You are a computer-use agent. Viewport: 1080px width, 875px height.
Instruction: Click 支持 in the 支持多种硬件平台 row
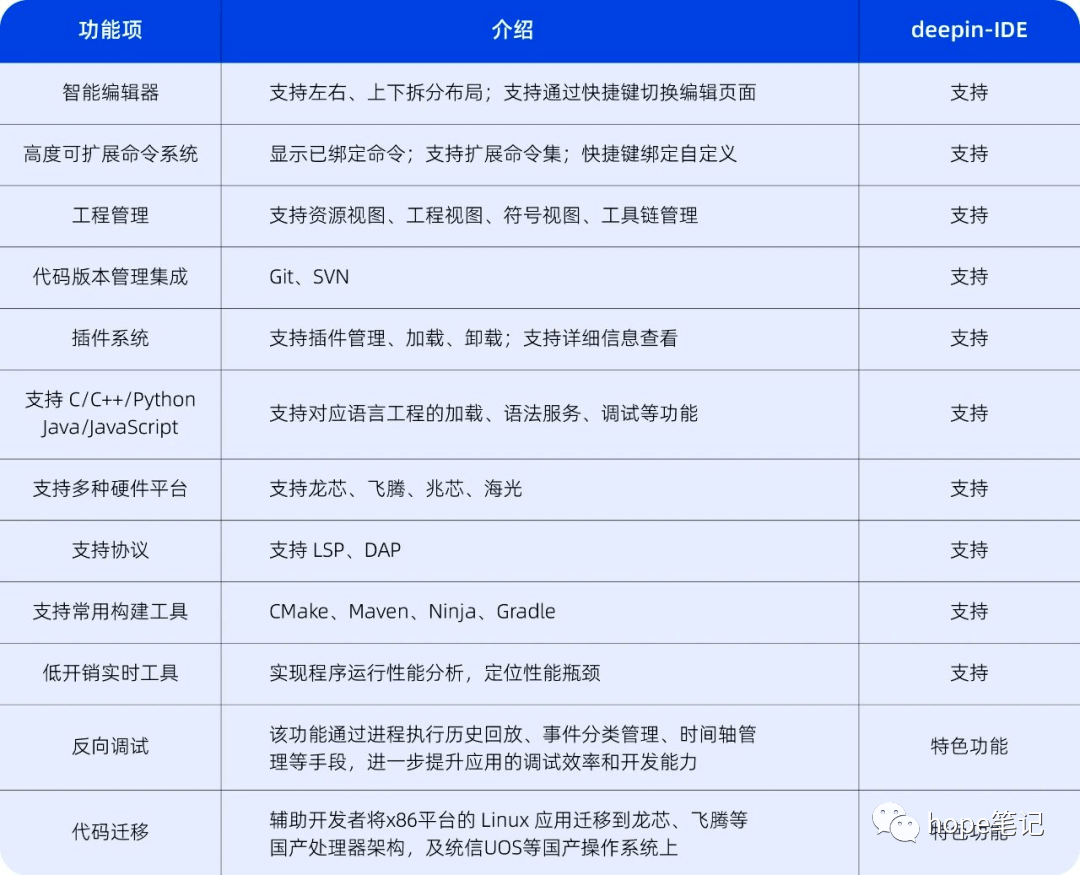pos(969,489)
